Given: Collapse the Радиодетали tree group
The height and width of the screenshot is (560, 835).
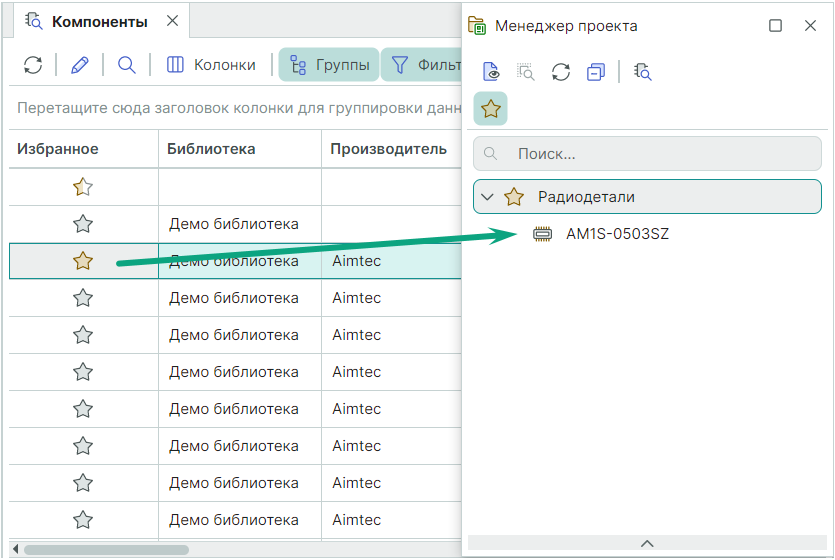Looking at the screenshot, I should pyautogui.click(x=487, y=197).
